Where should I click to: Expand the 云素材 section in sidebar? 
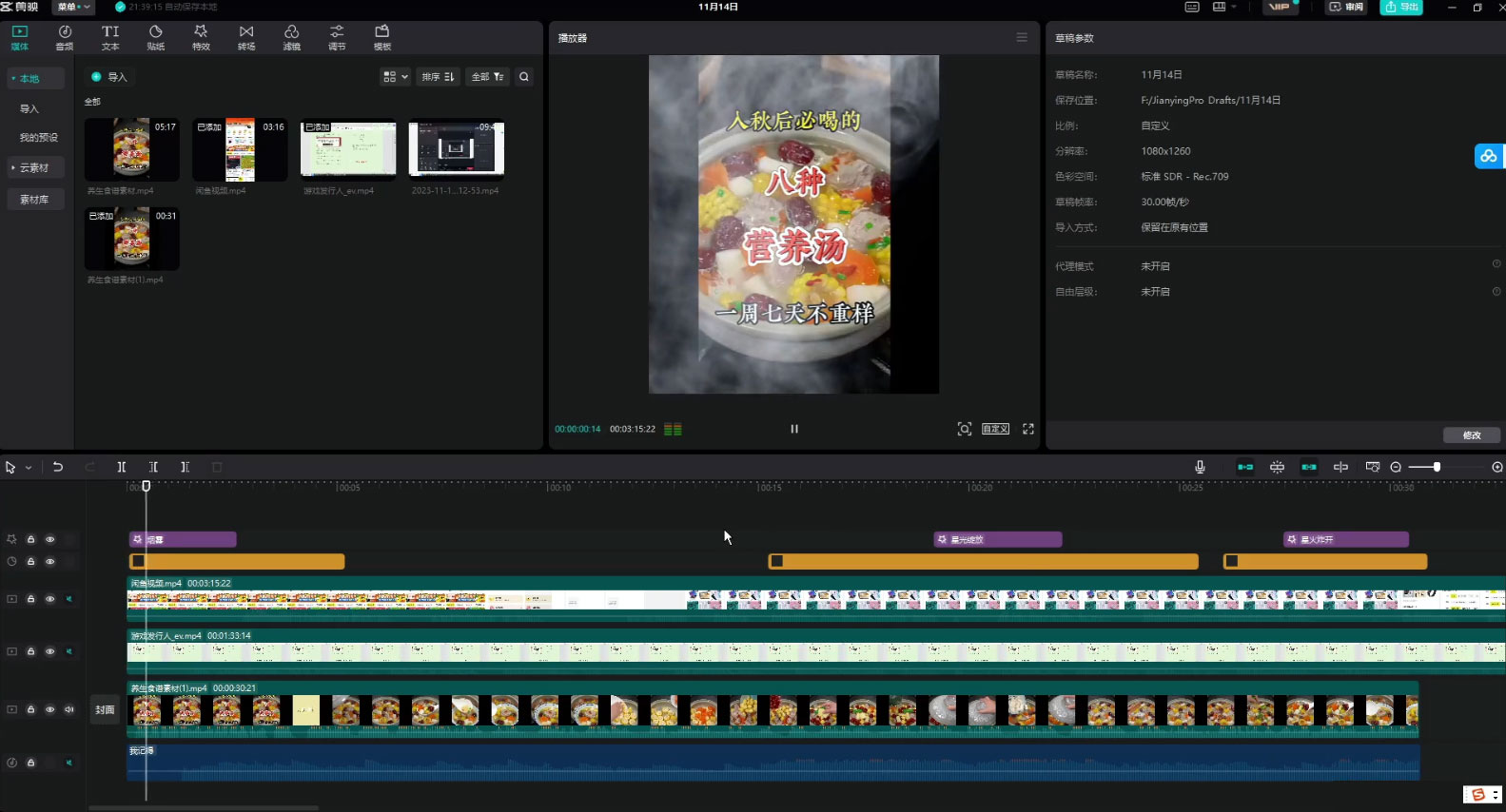point(33,167)
